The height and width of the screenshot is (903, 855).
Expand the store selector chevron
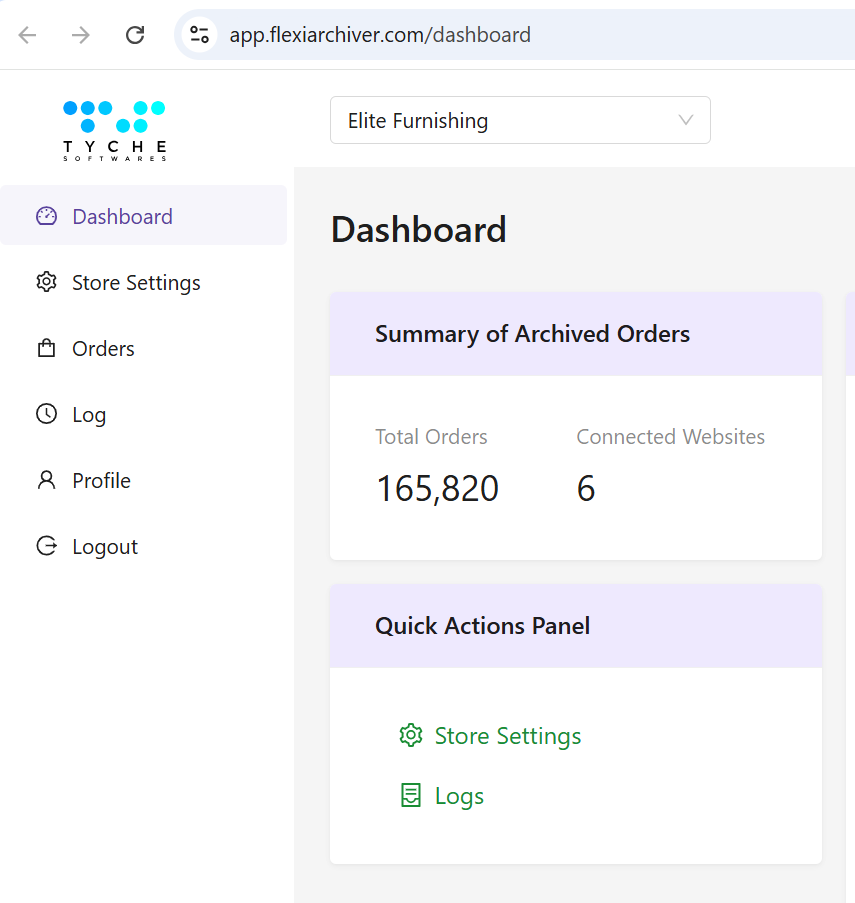[x=685, y=120]
